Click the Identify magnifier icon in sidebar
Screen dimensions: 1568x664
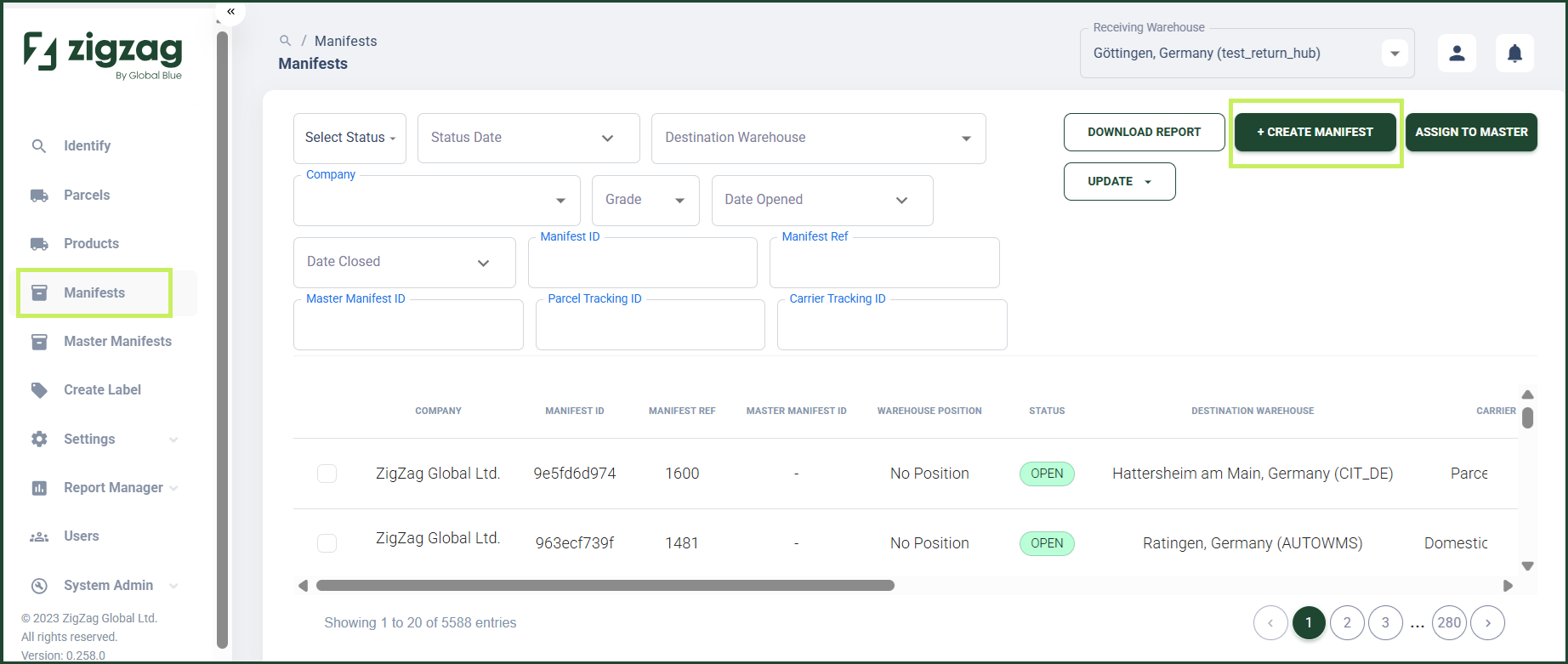click(x=39, y=146)
